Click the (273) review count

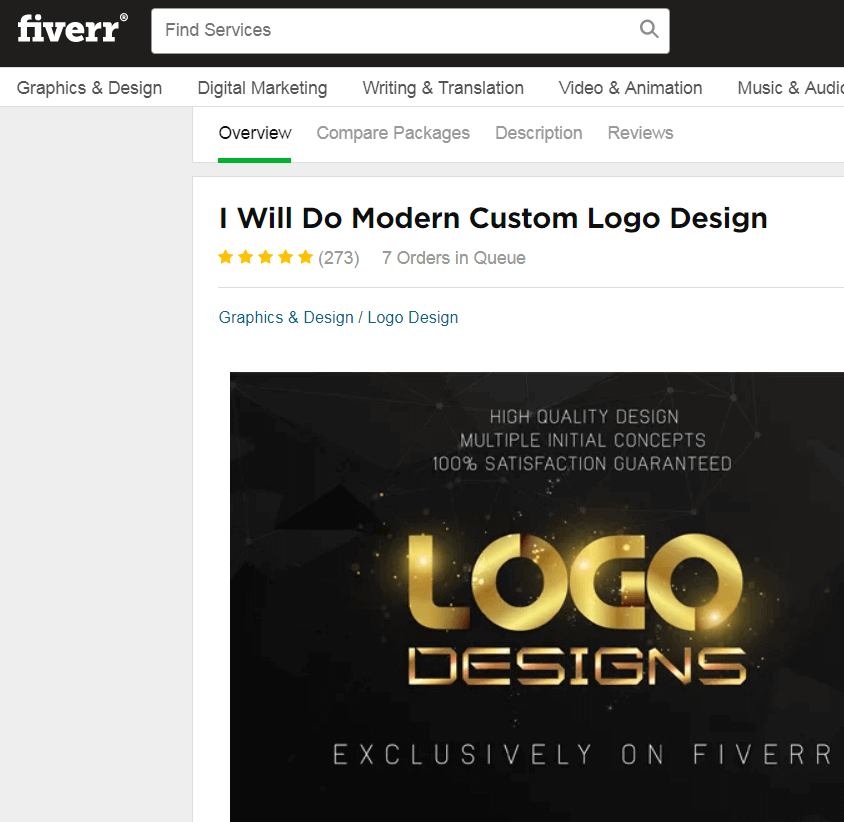(339, 258)
